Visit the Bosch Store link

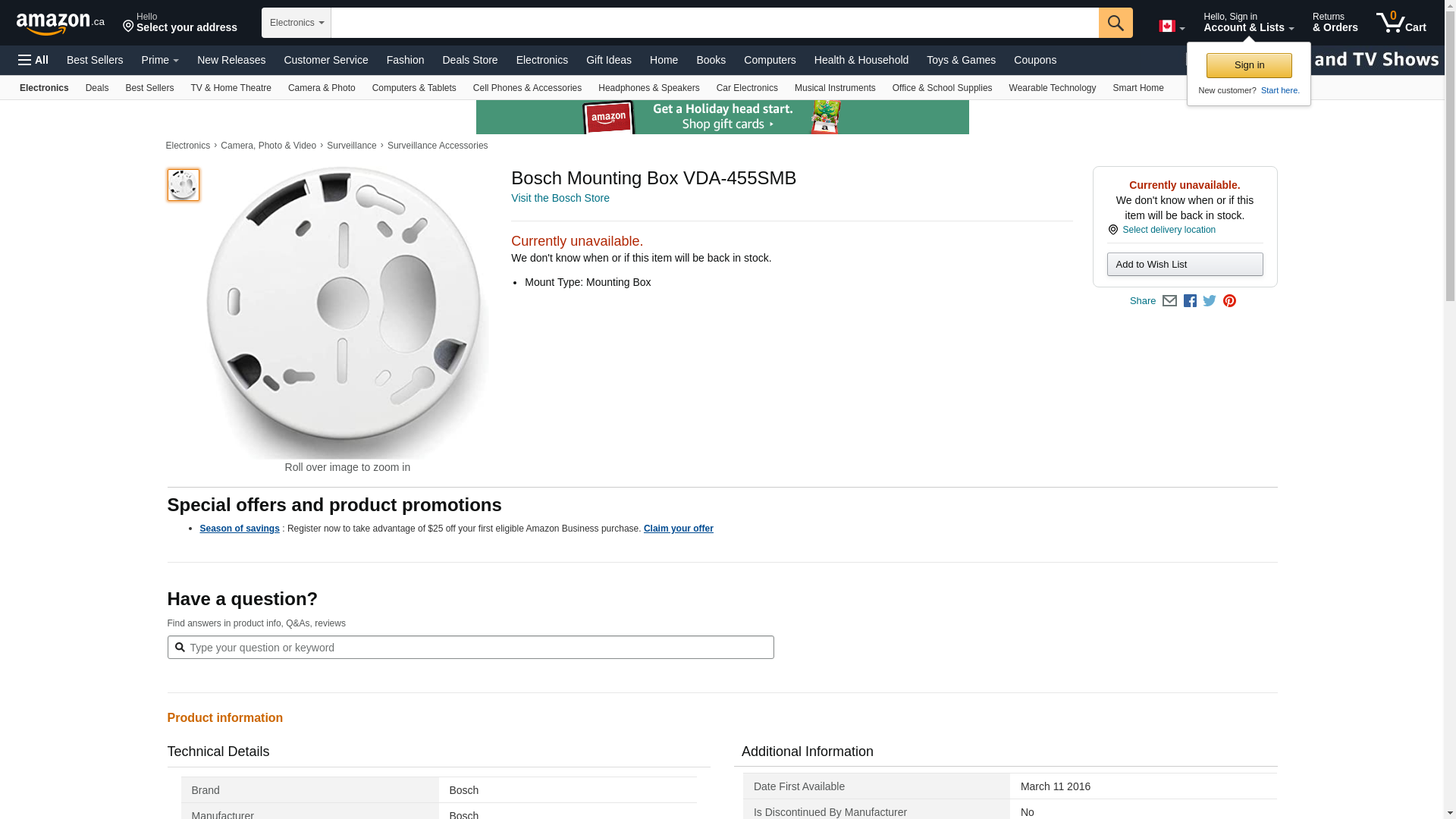coord(560,198)
